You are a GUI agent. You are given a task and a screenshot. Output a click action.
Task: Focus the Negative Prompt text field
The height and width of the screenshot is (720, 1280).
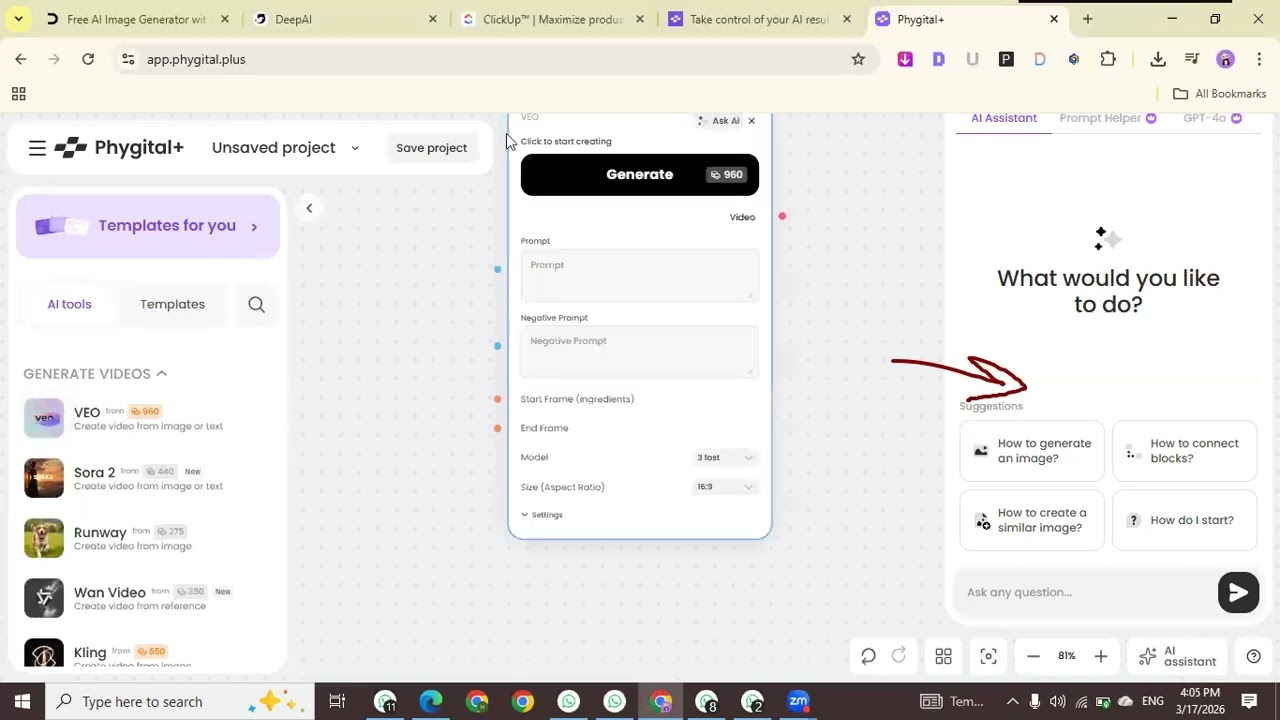coord(640,352)
